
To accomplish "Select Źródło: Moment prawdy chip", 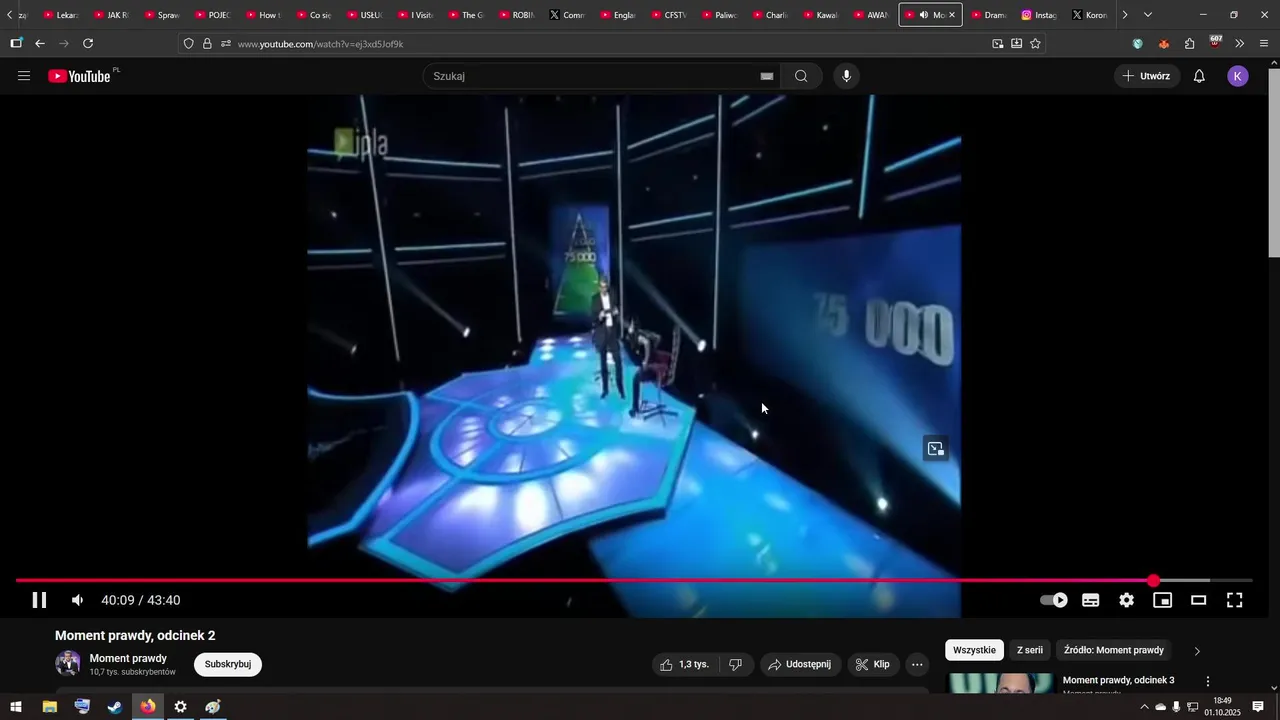I will 1114,650.
